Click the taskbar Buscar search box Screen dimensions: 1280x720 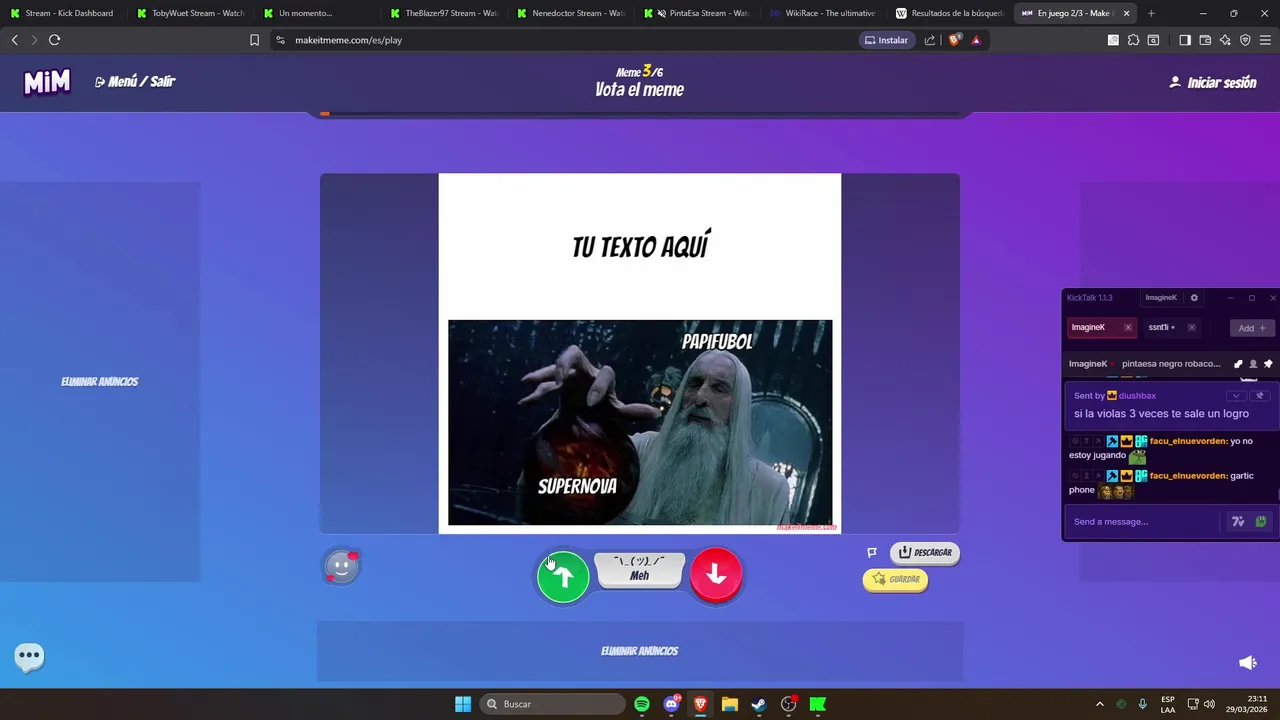552,704
